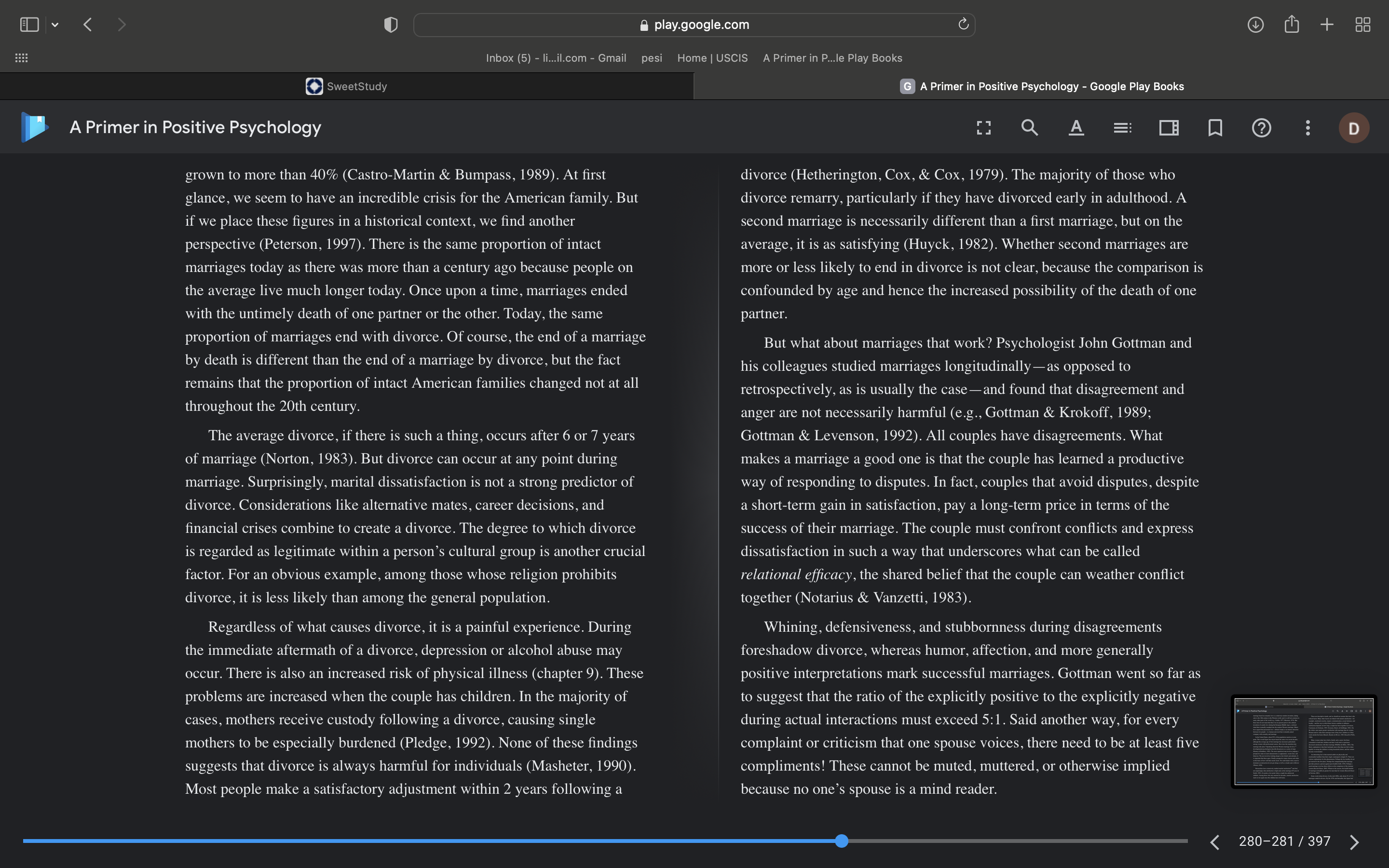1389x868 pixels.
Task: Expand the sidebar tab group dropdown
Action: tap(55, 25)
